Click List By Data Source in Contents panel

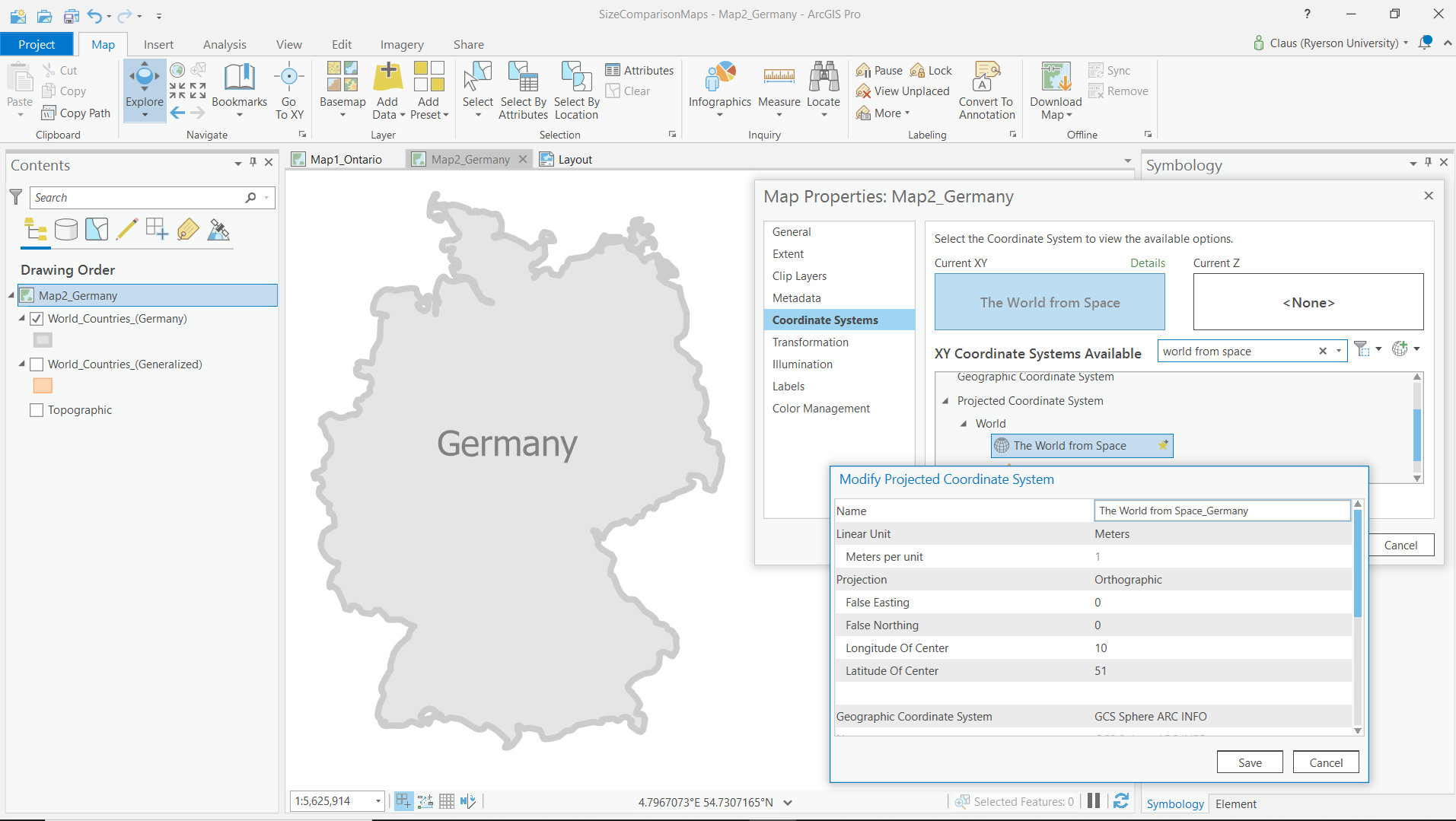[66, 229]
